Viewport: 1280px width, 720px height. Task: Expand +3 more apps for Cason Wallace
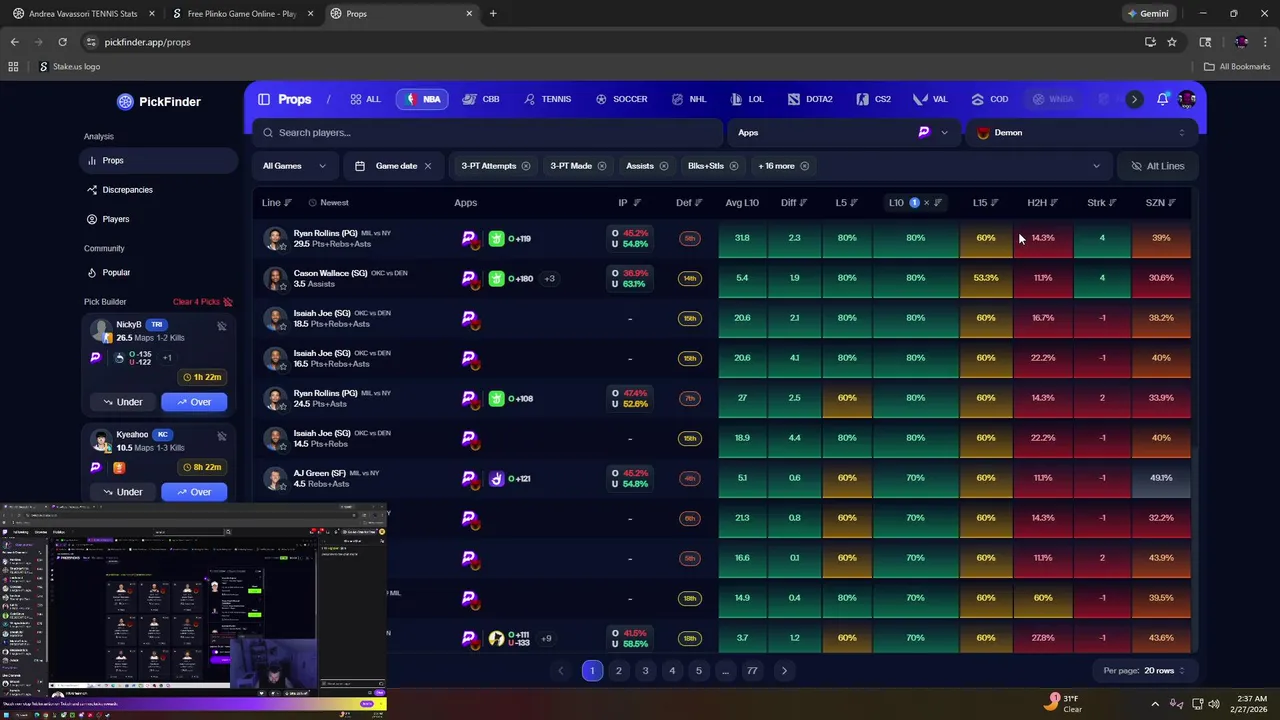tap(549, 278)
